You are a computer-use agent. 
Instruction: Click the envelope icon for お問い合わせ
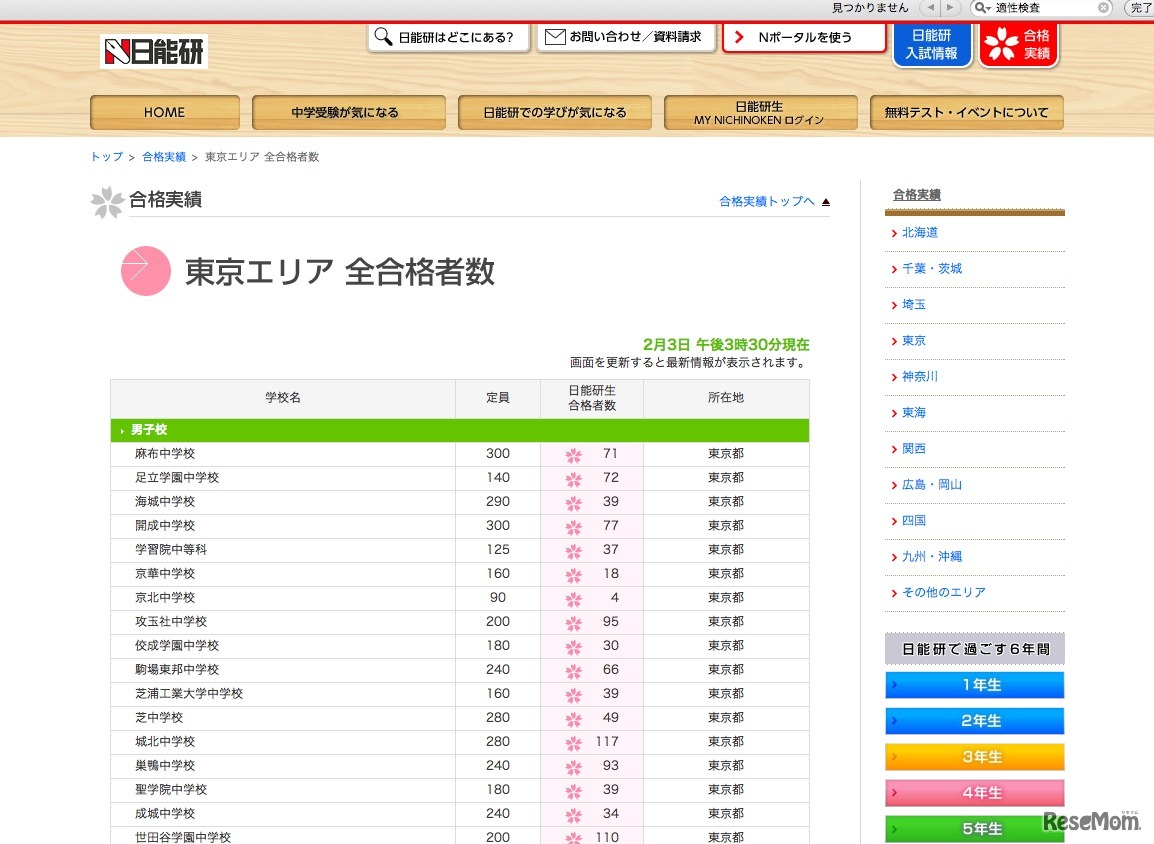pos(554,38)
